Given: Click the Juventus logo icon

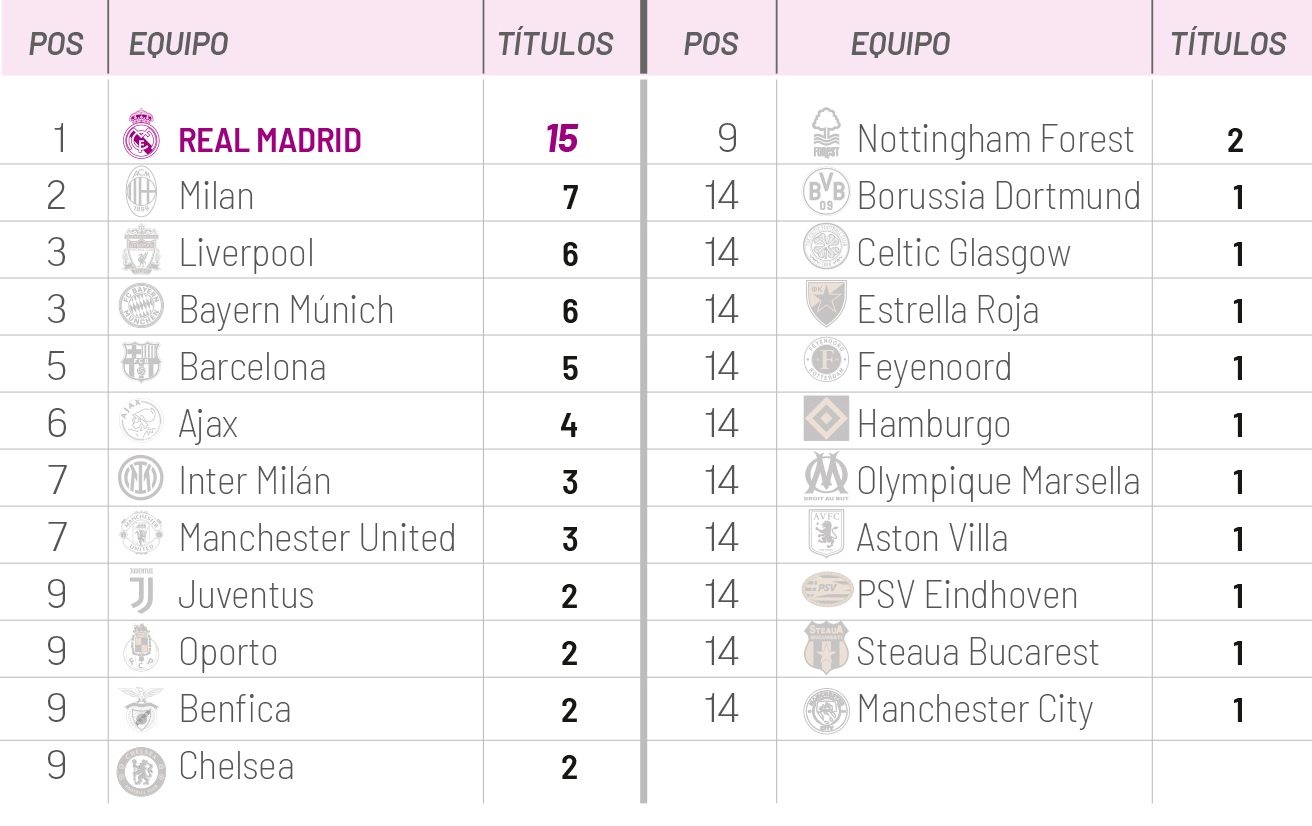Looking at the screenshot, I should tap(141, 594).
